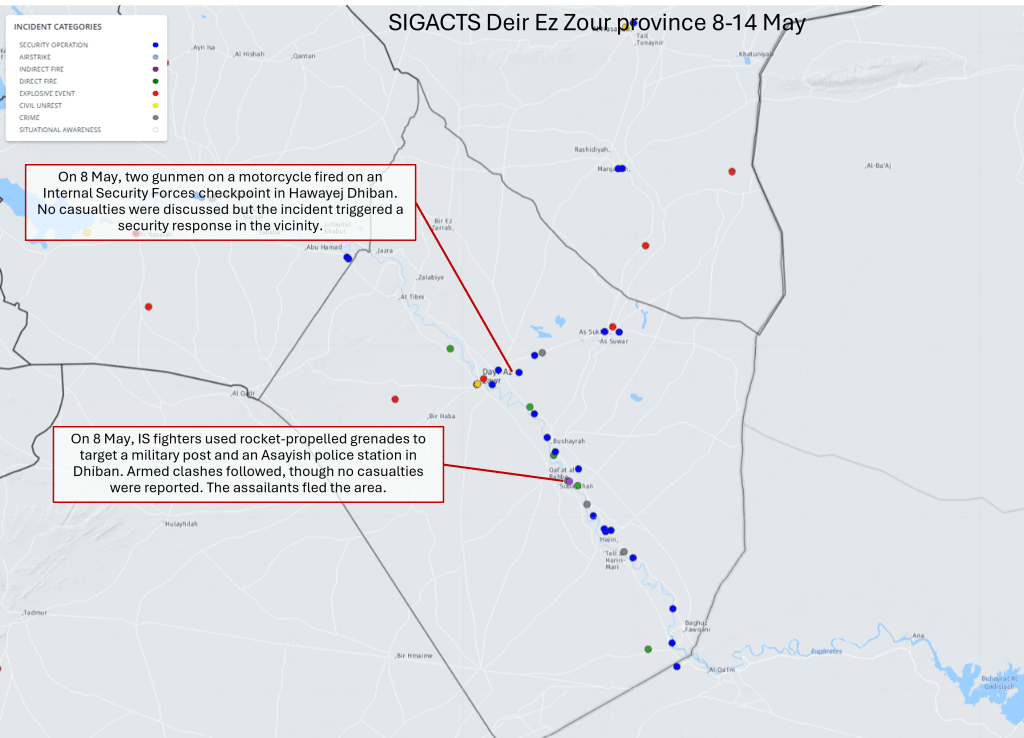The image size is (1024, 738).
Task: Click the At Tibni place label
Action: [x=412, y=297]
